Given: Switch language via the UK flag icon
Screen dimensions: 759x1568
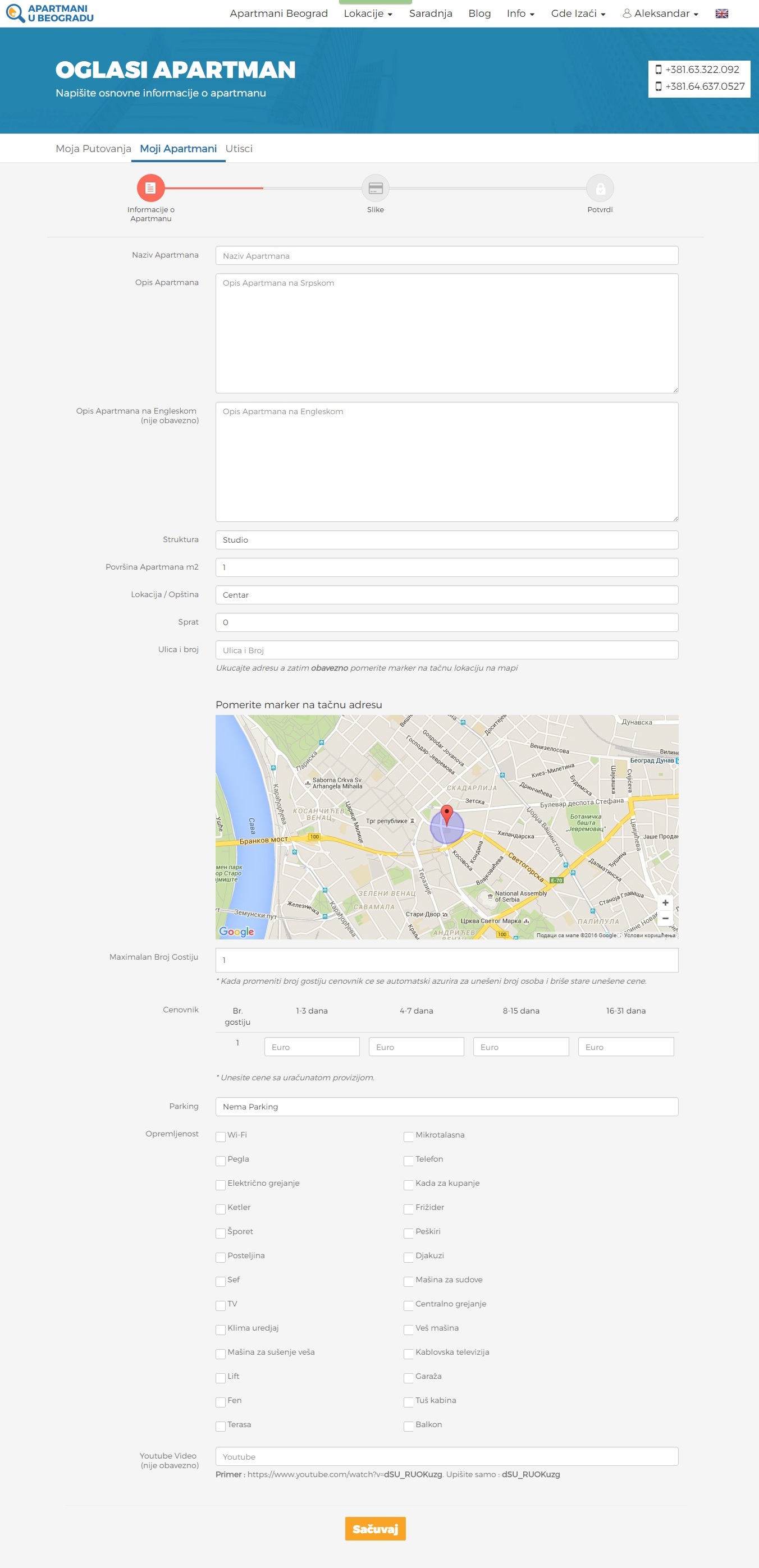Looking at the screenshot, I should pos(721,13).
